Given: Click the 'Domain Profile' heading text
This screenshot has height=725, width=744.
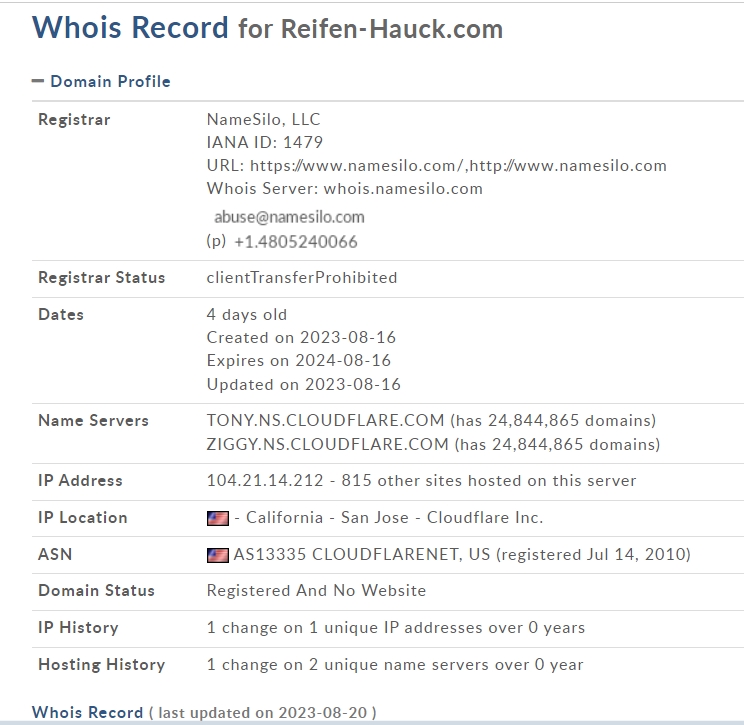Looking at the screenshot, I should (111, 82).
